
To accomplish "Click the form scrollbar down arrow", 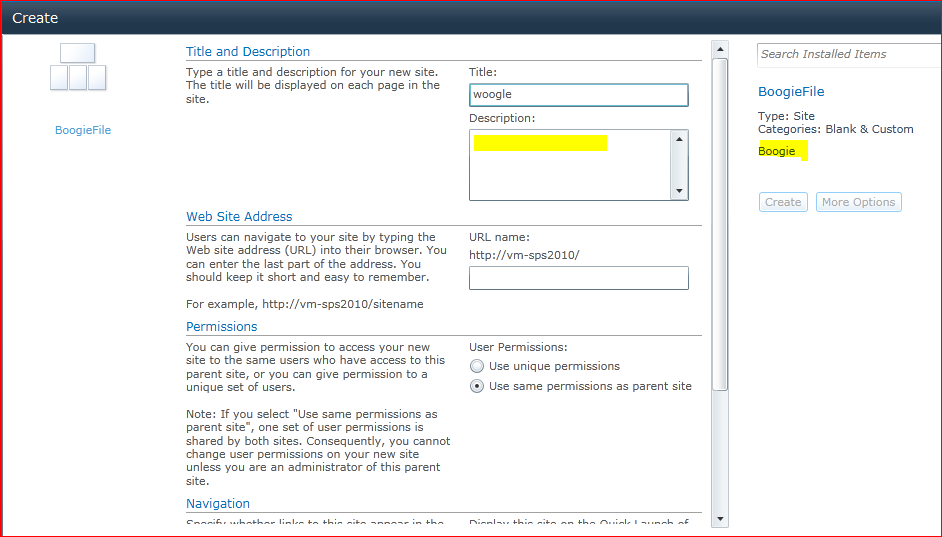I will tap(719, 518).
